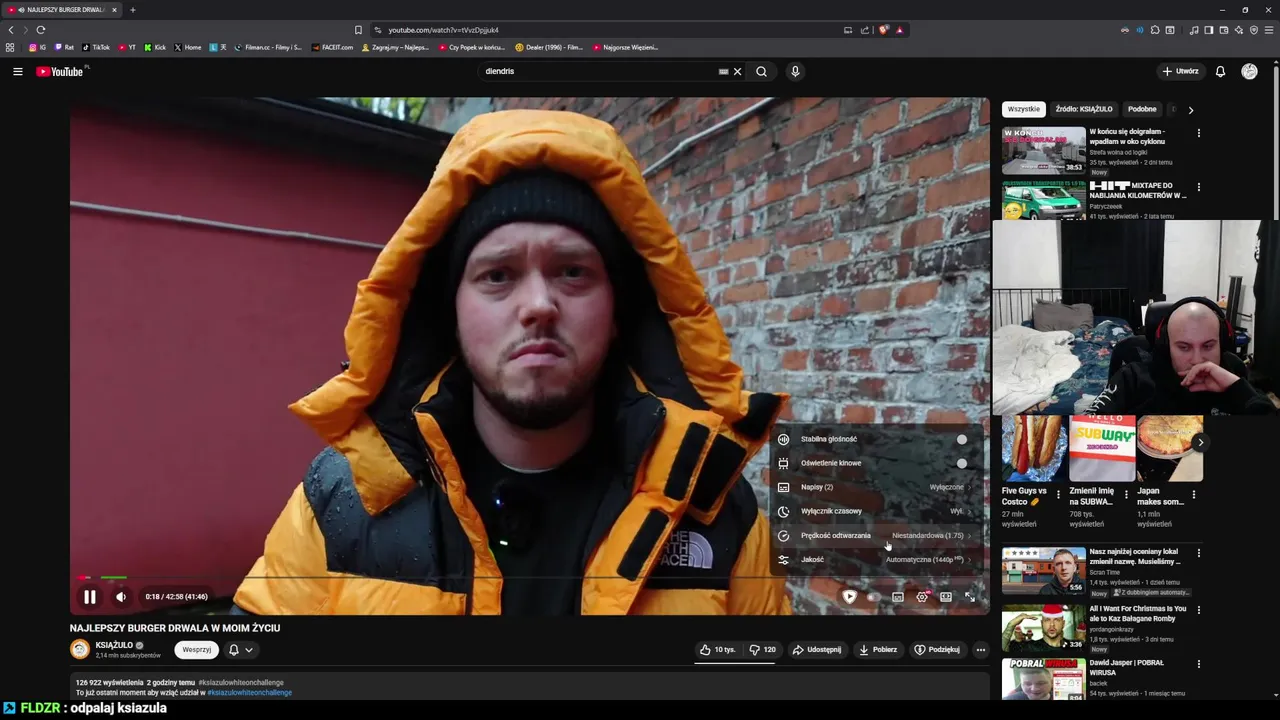Start voice search with the microphone
This screenshot has height=720, width=1280.
(x=795, y=71)
